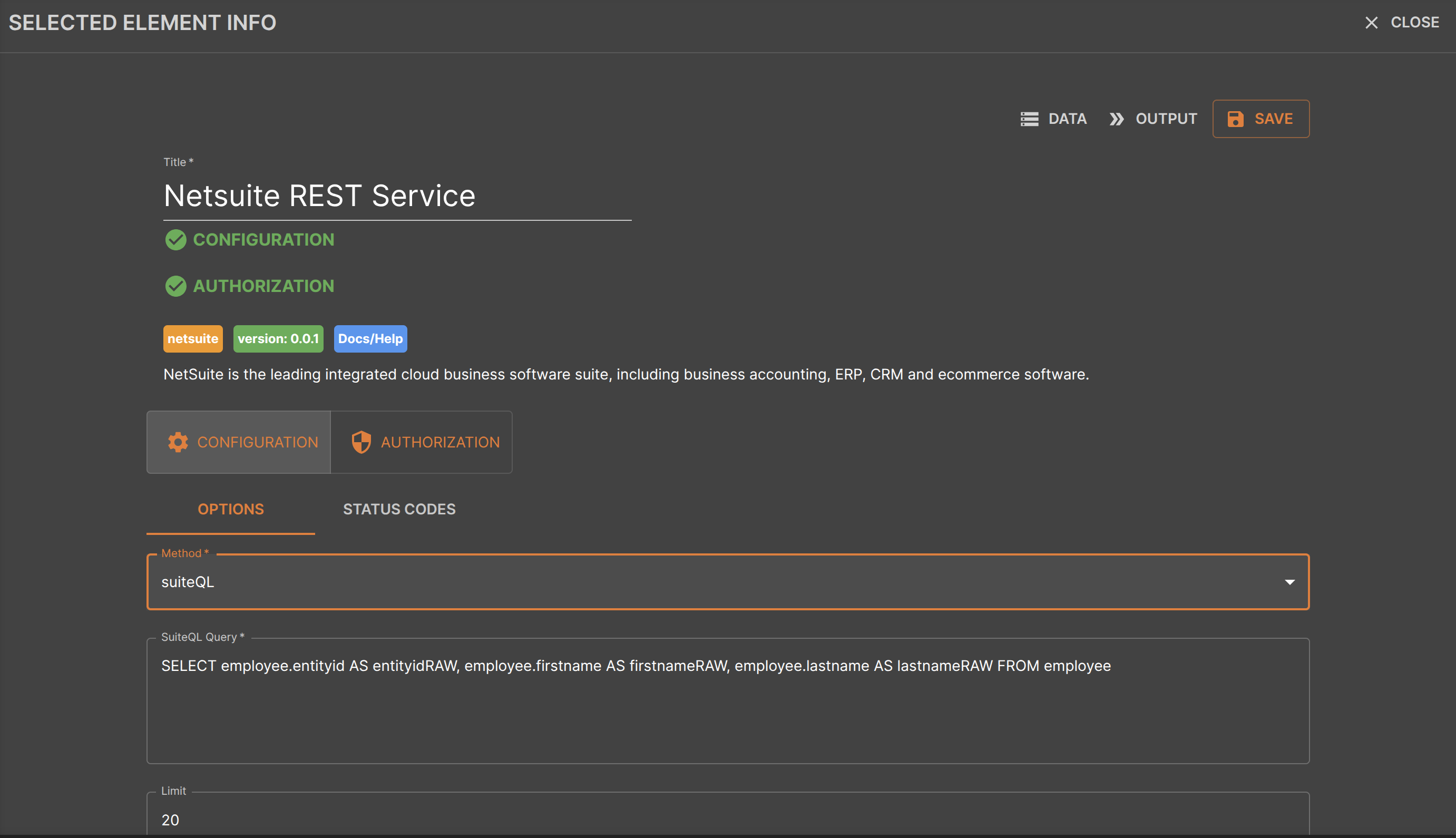Switch to the STATUS CODES tab

pyautogui.click(x=399, y=509)
